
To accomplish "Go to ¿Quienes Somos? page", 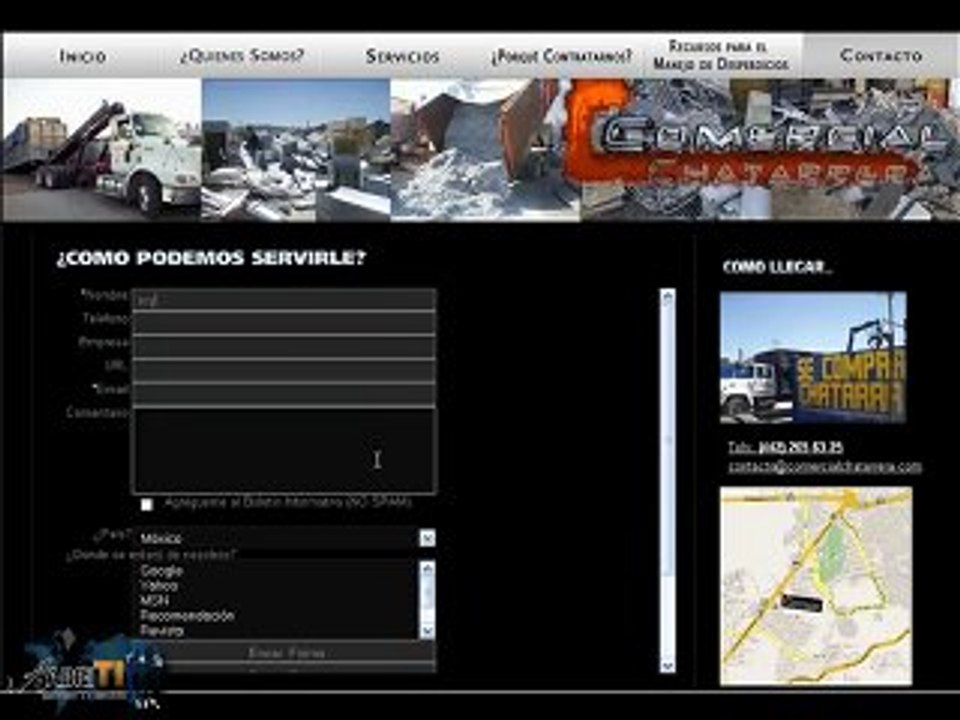I will point(242,56).
